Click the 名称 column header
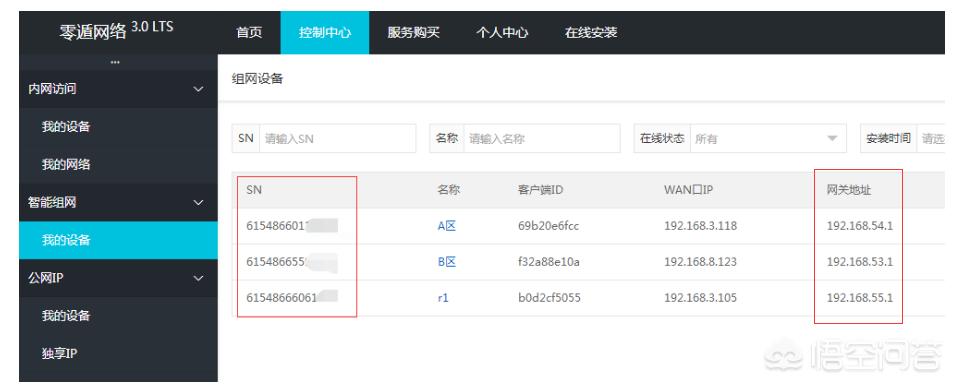This screenshot has height=389, width=959. 448,190
